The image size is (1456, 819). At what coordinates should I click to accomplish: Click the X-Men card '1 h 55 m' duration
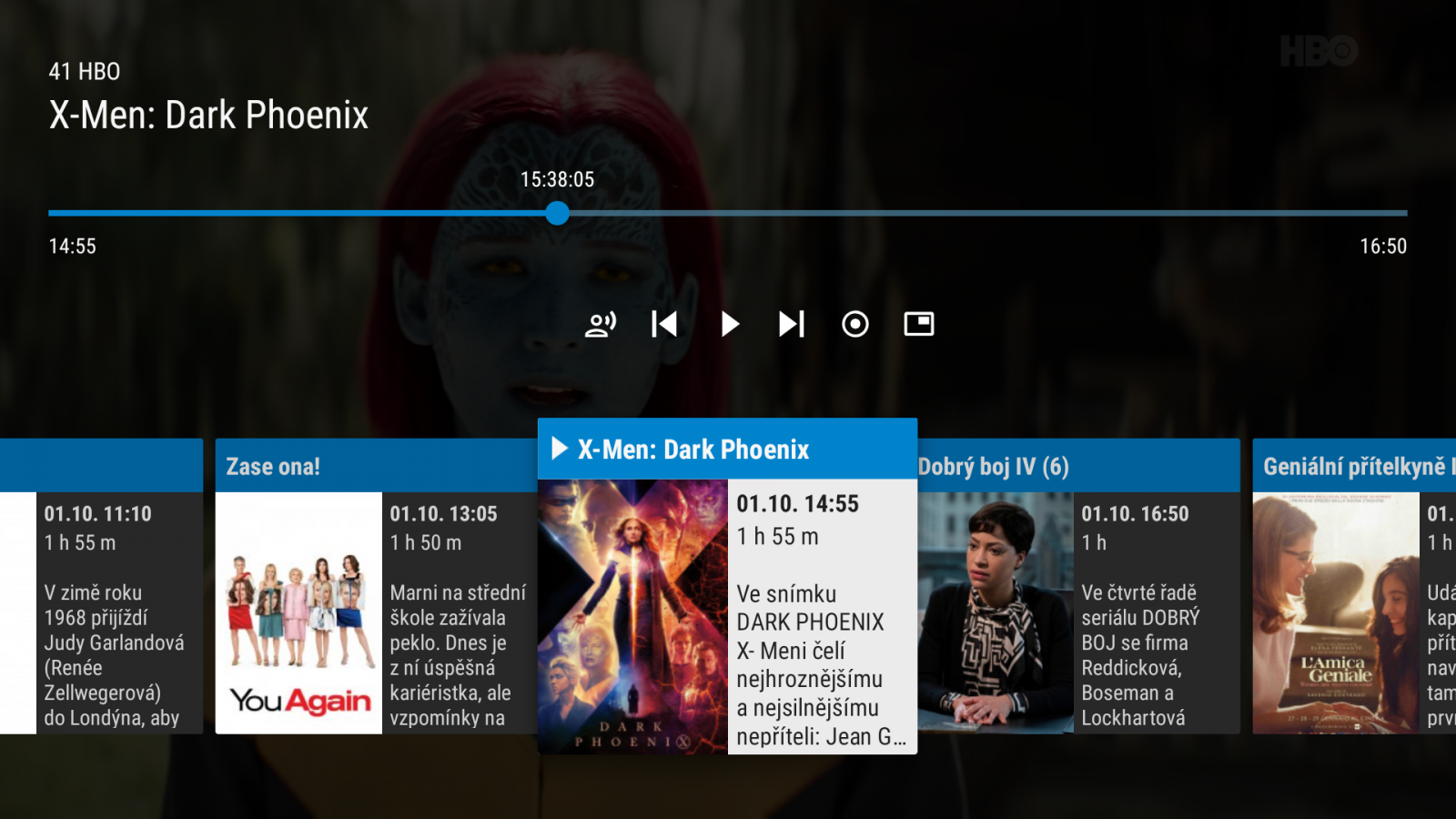click(x=777, y=537)
